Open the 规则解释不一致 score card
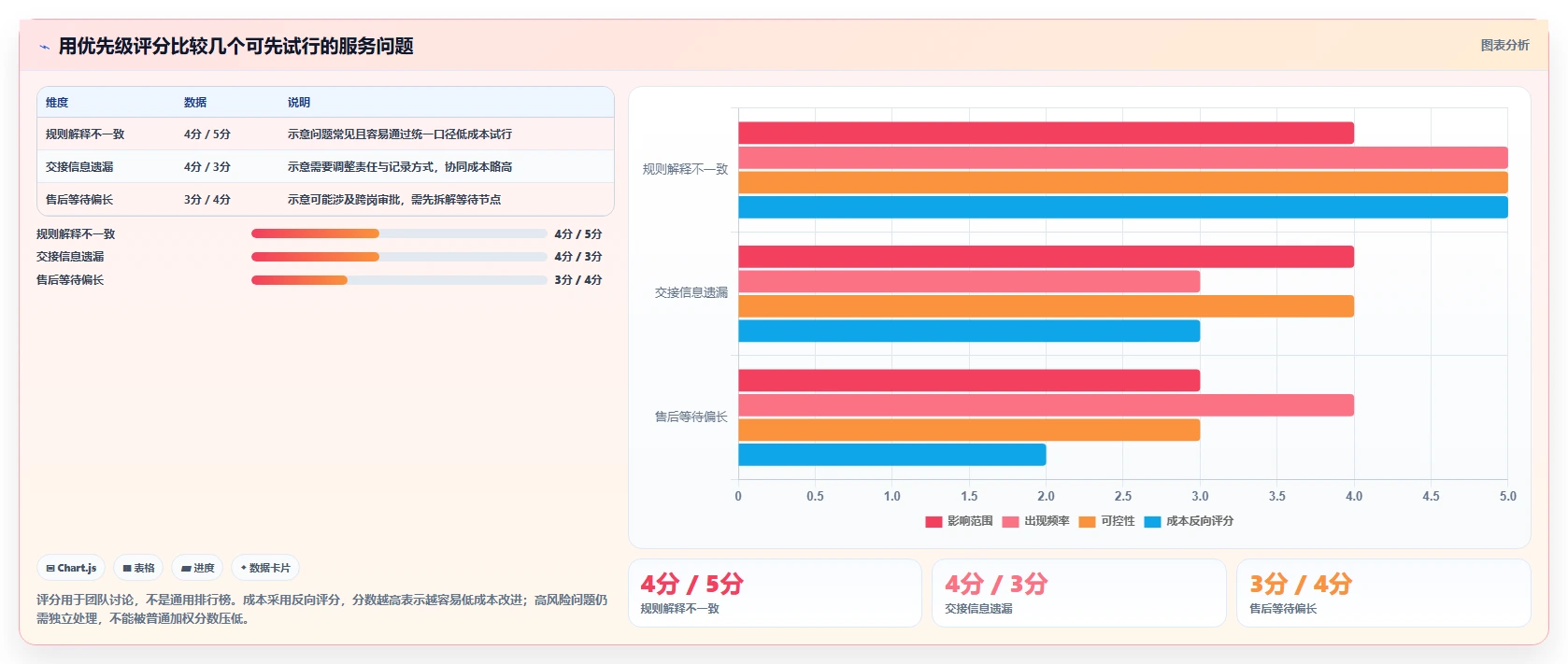The width and height of the screenshot is (1568, 664). tap(775, 593)
